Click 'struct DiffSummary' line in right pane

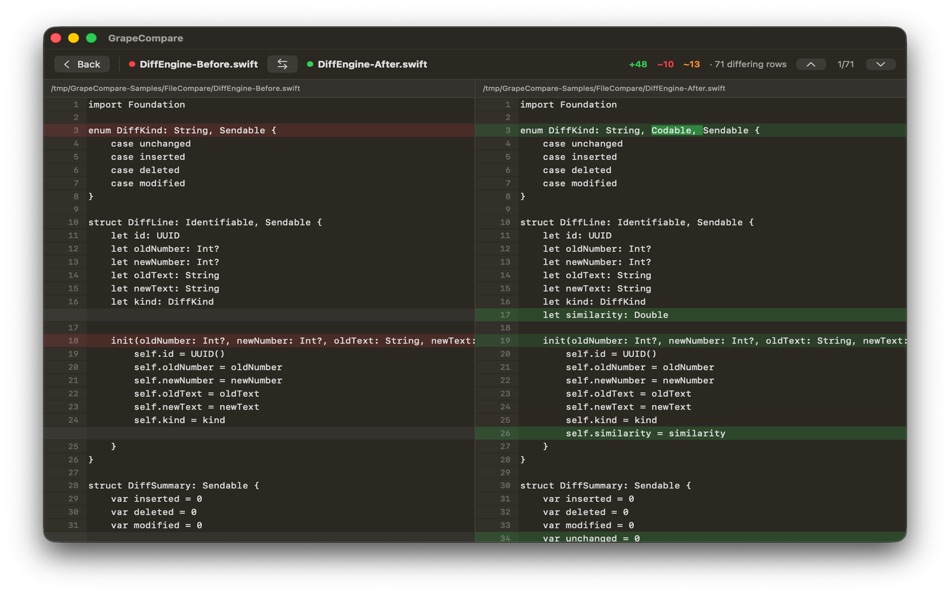pyautogui.click(x=605, y=486)
